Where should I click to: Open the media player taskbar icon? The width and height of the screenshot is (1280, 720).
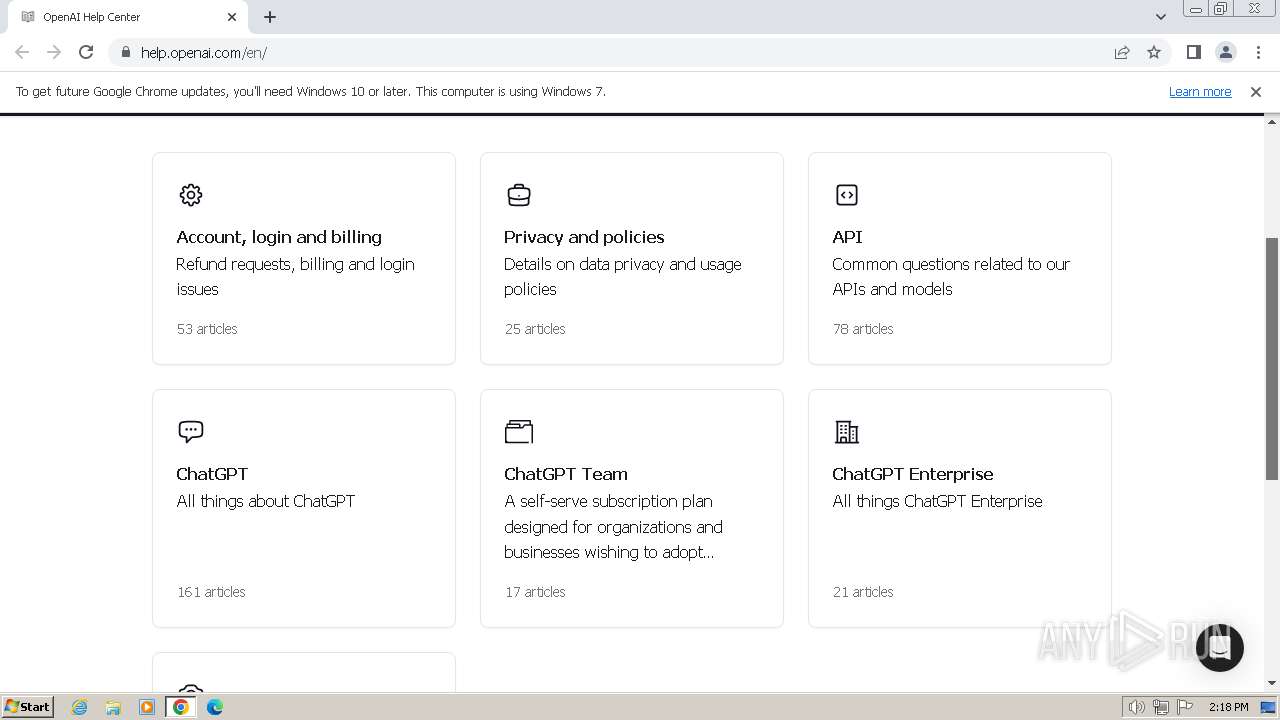click(147, 707)
